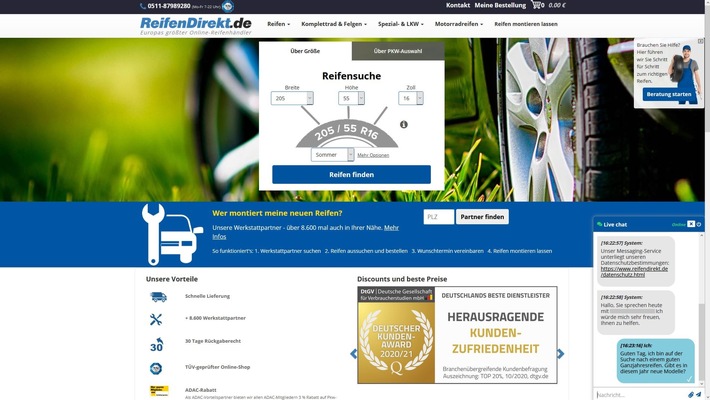The image size is (710, 400).
Task: Open the Höhe height dropdown
Action: click(x=351, y=98)
